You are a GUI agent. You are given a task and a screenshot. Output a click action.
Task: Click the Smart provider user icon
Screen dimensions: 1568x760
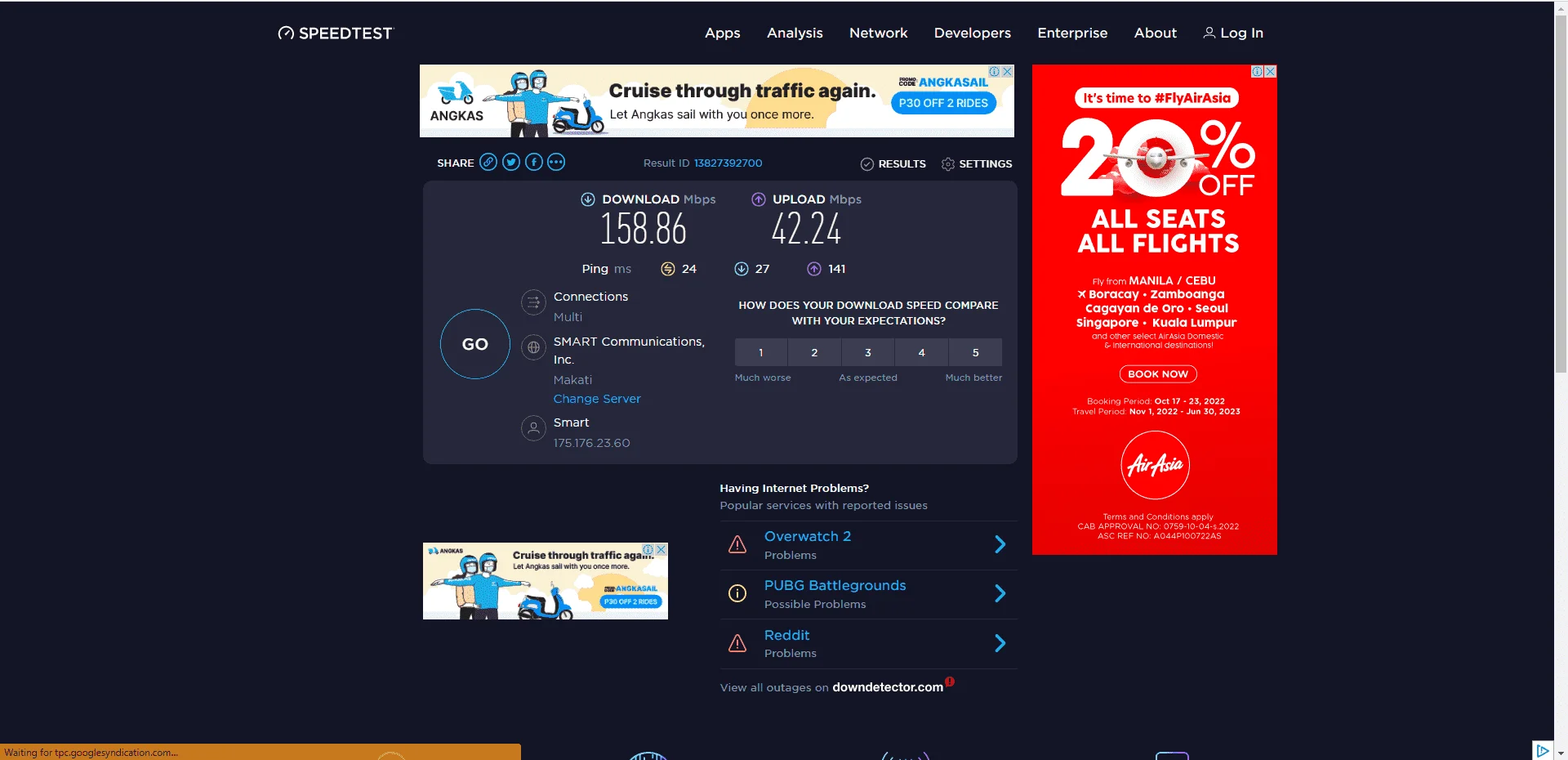click(x=533, y=428)
